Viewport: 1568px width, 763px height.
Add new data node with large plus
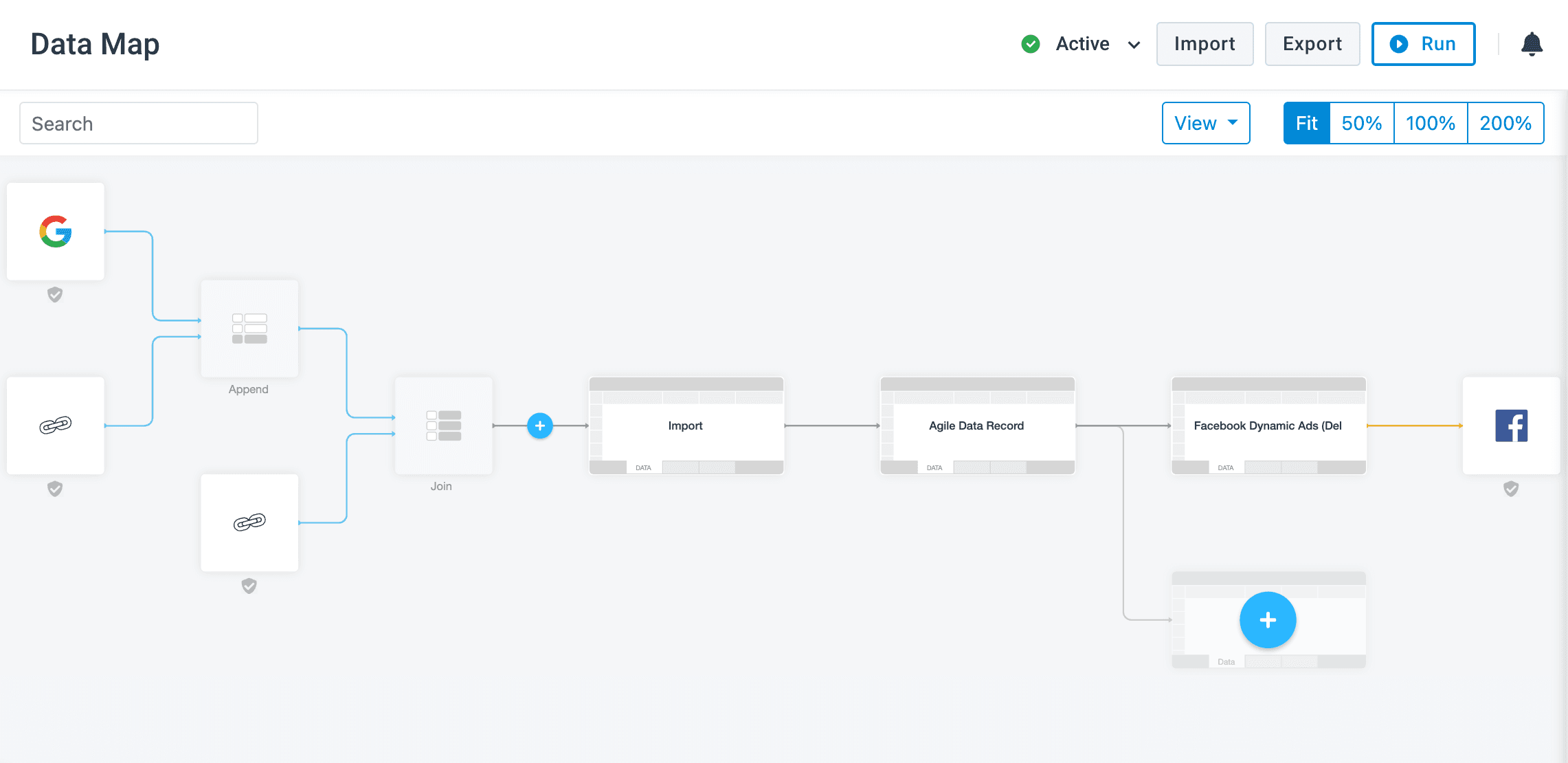(x=1268, y=620)
